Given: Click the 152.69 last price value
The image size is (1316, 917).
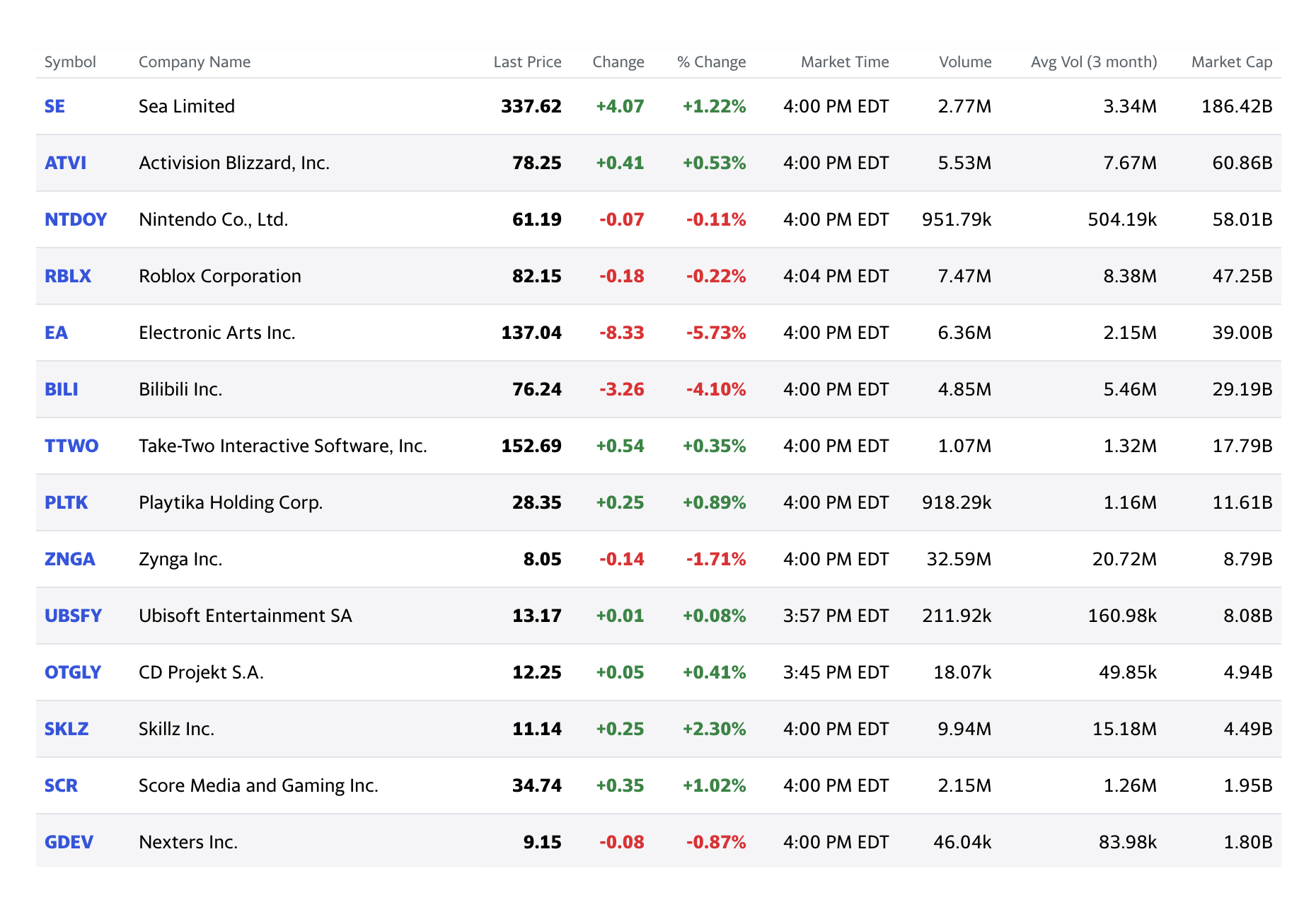Looking at the screenshot, I should 531,446.
